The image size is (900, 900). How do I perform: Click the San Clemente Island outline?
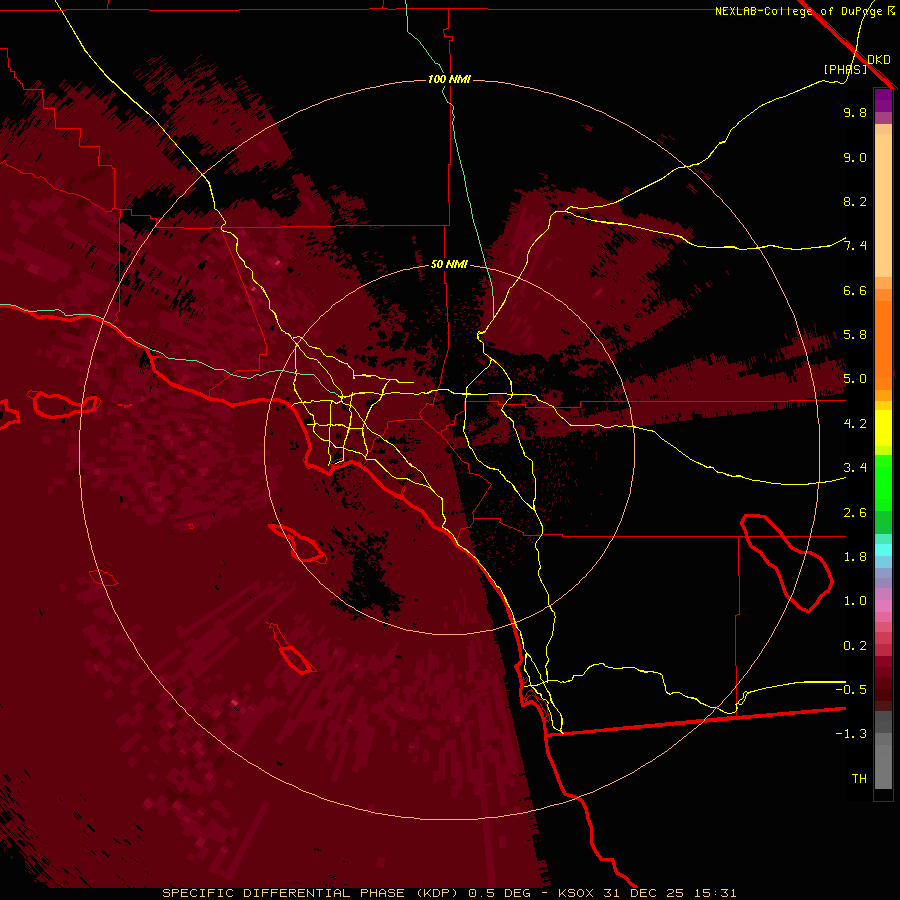tap(293, 649)
